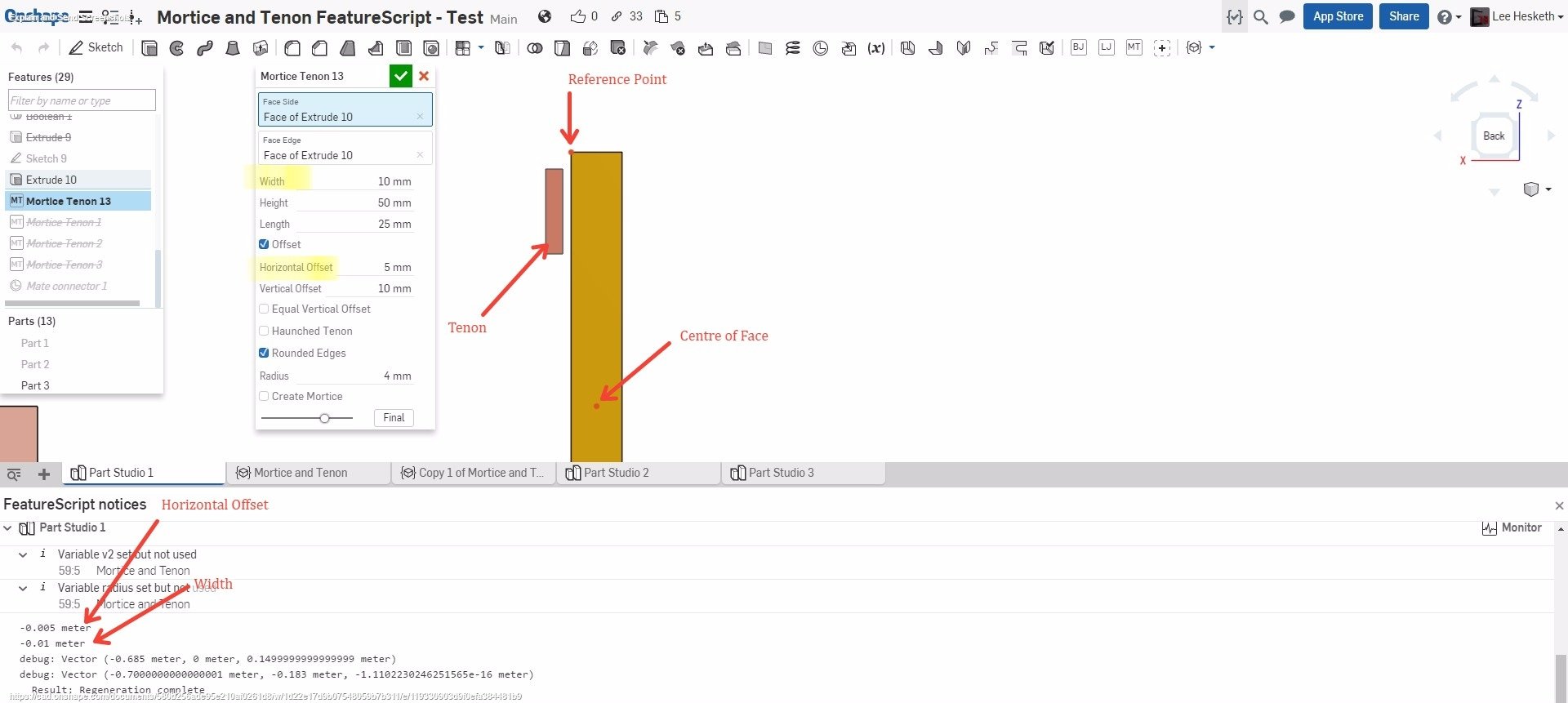Toggle the Rounded Edges checkbox
1568x703 pixels.
coord(264,353)
